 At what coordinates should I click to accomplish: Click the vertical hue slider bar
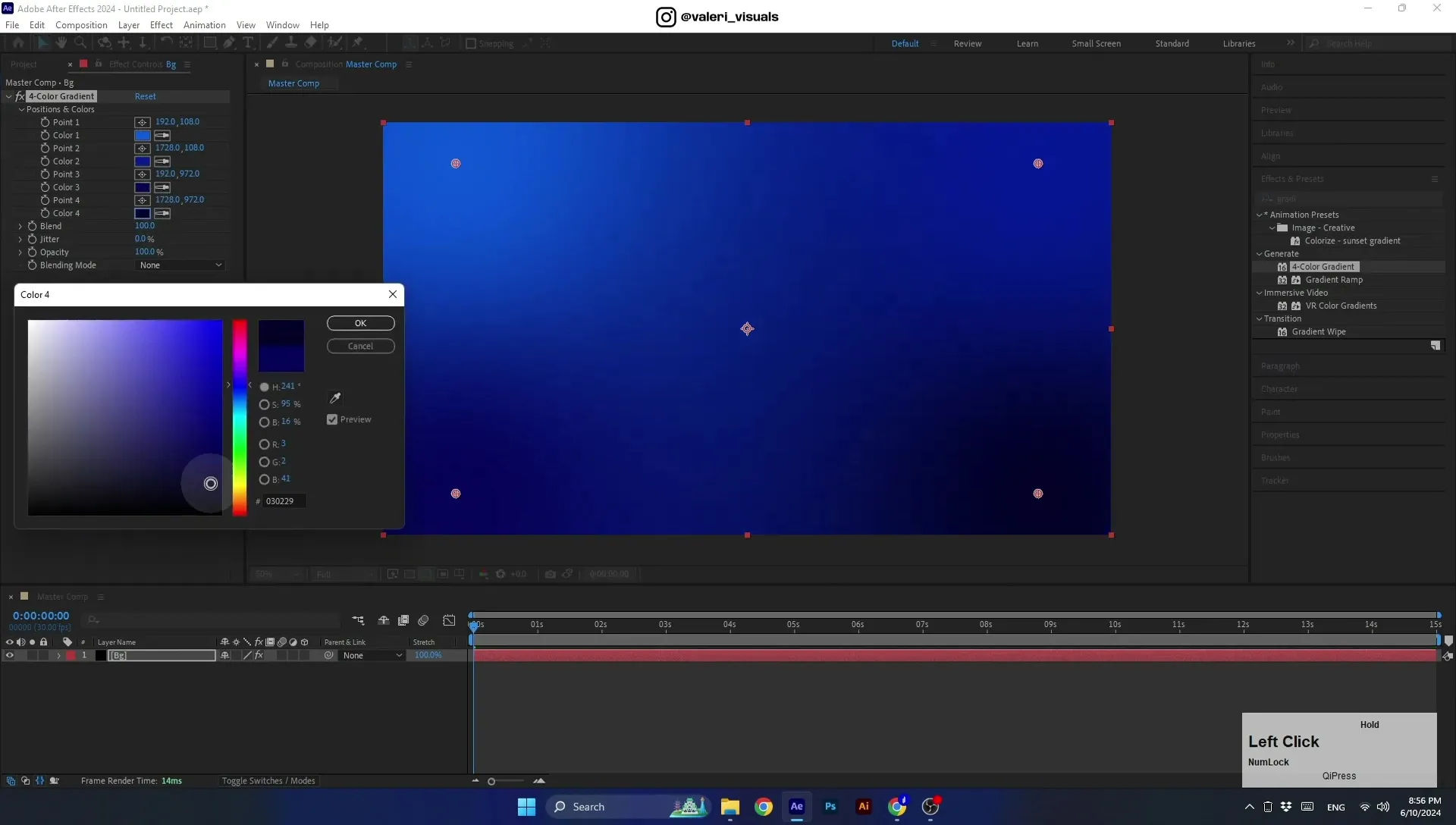pos(240,418)
